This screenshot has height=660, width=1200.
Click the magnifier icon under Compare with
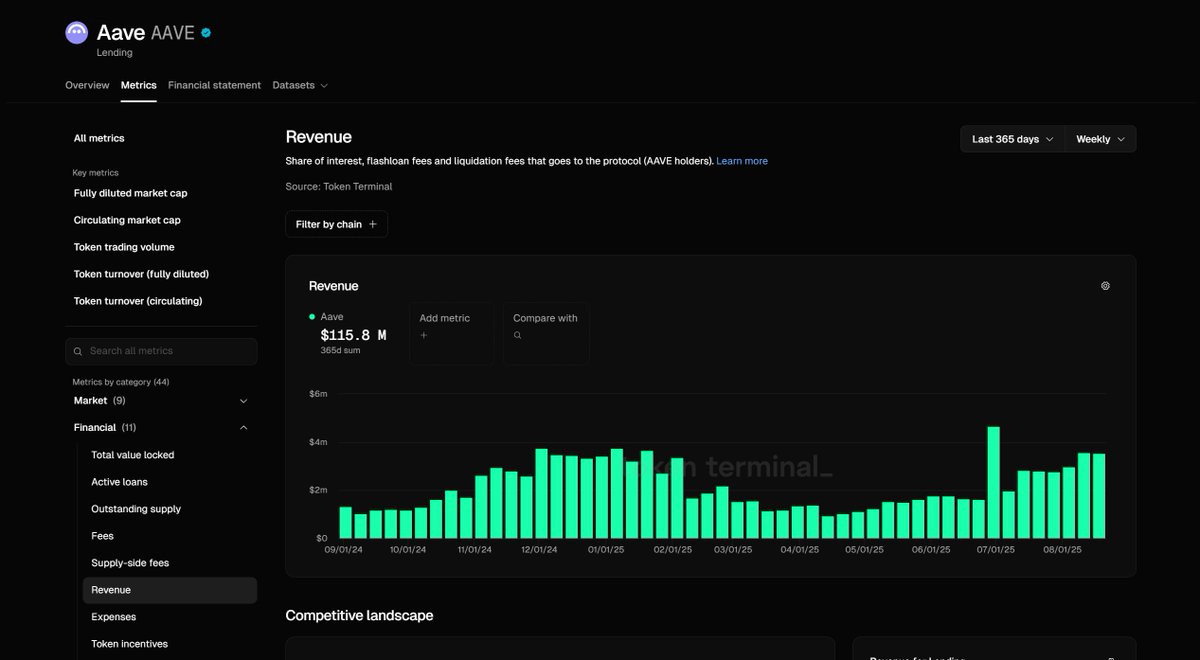(x=517, y=335)
